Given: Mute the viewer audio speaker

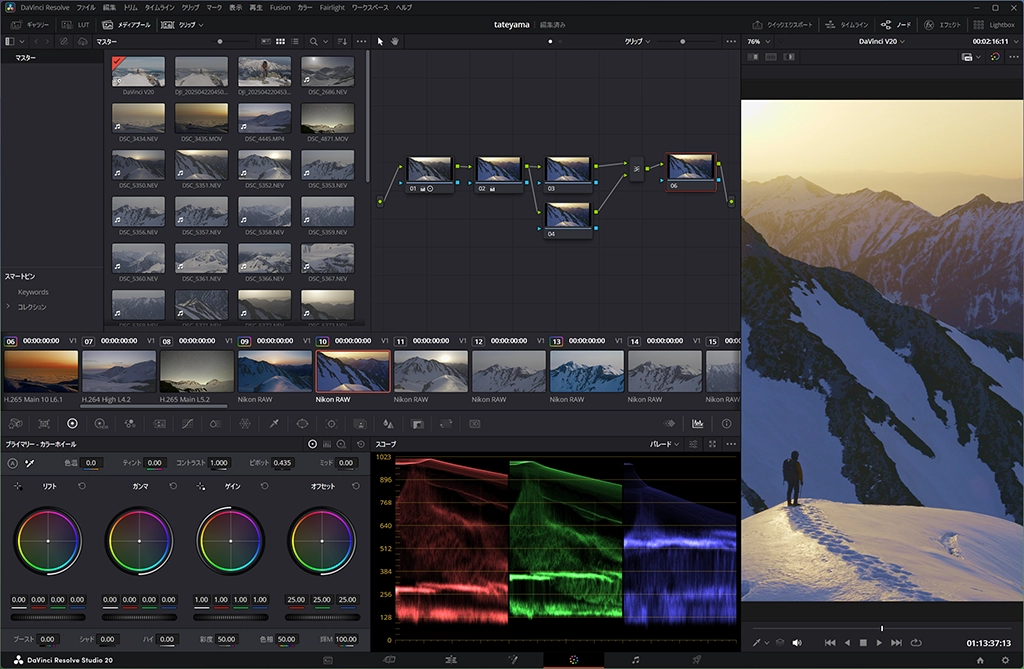Looking at the screenshot, I should [797, 642].
